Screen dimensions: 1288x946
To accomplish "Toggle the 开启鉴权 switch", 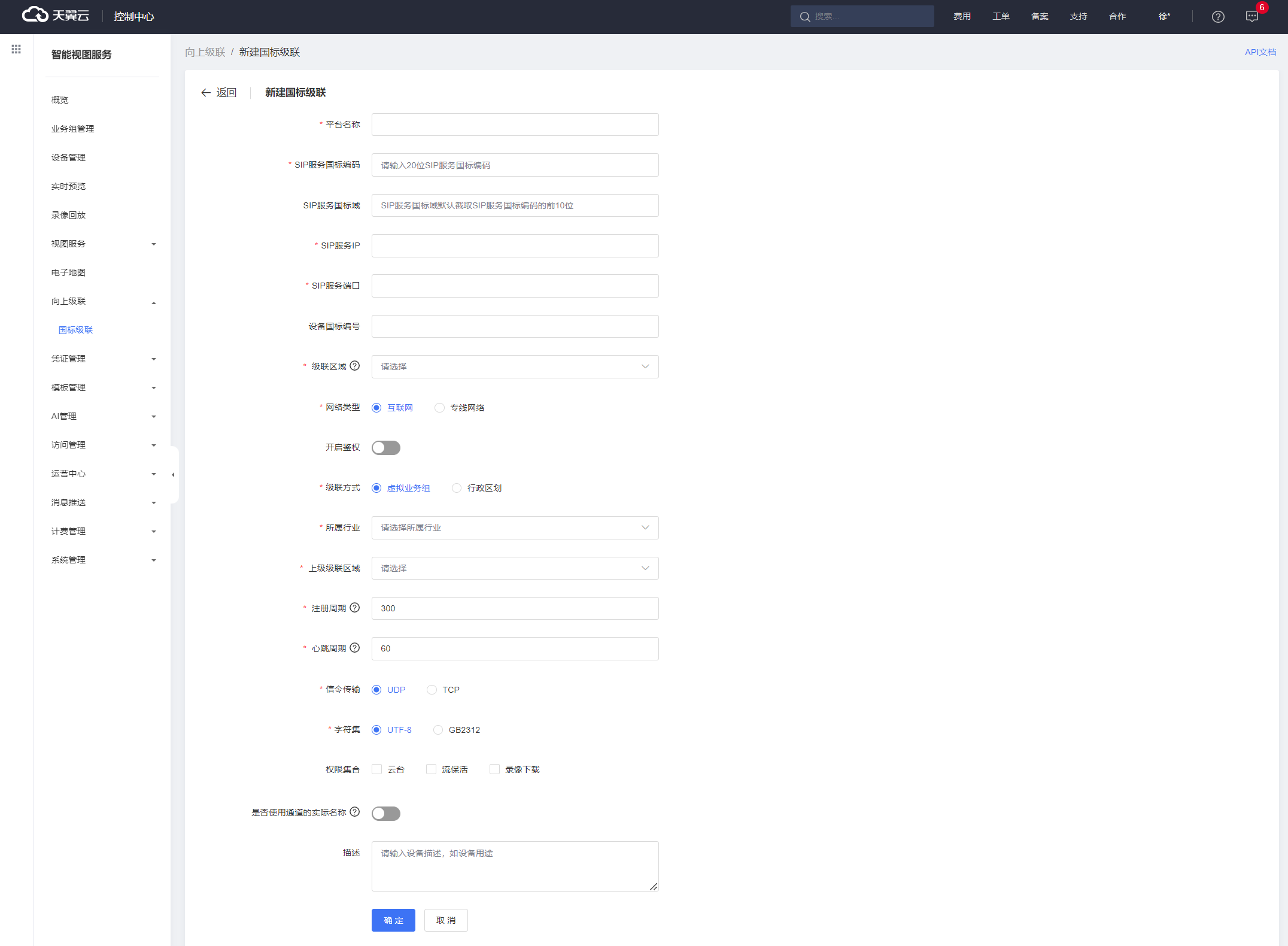I will (x=386, y=448).
